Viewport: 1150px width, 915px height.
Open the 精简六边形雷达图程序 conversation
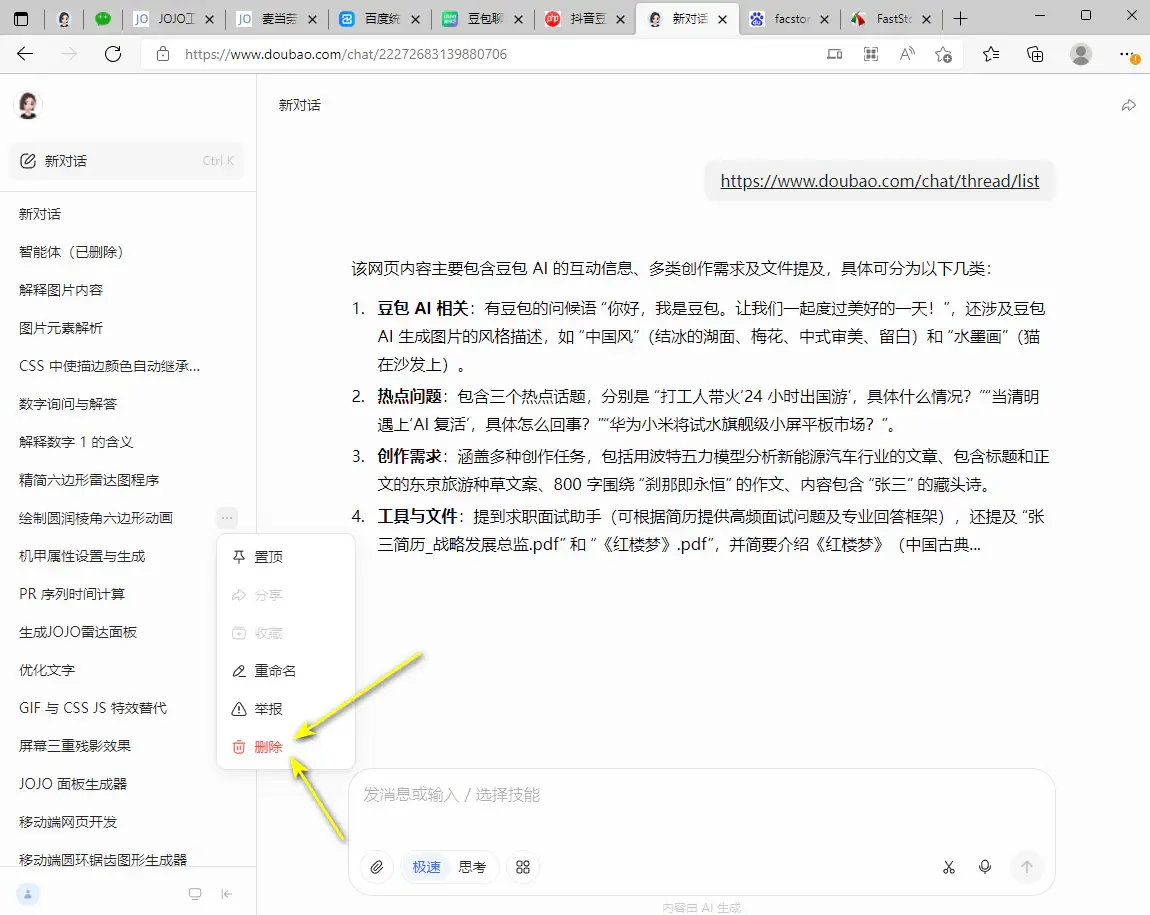(128, 479)
